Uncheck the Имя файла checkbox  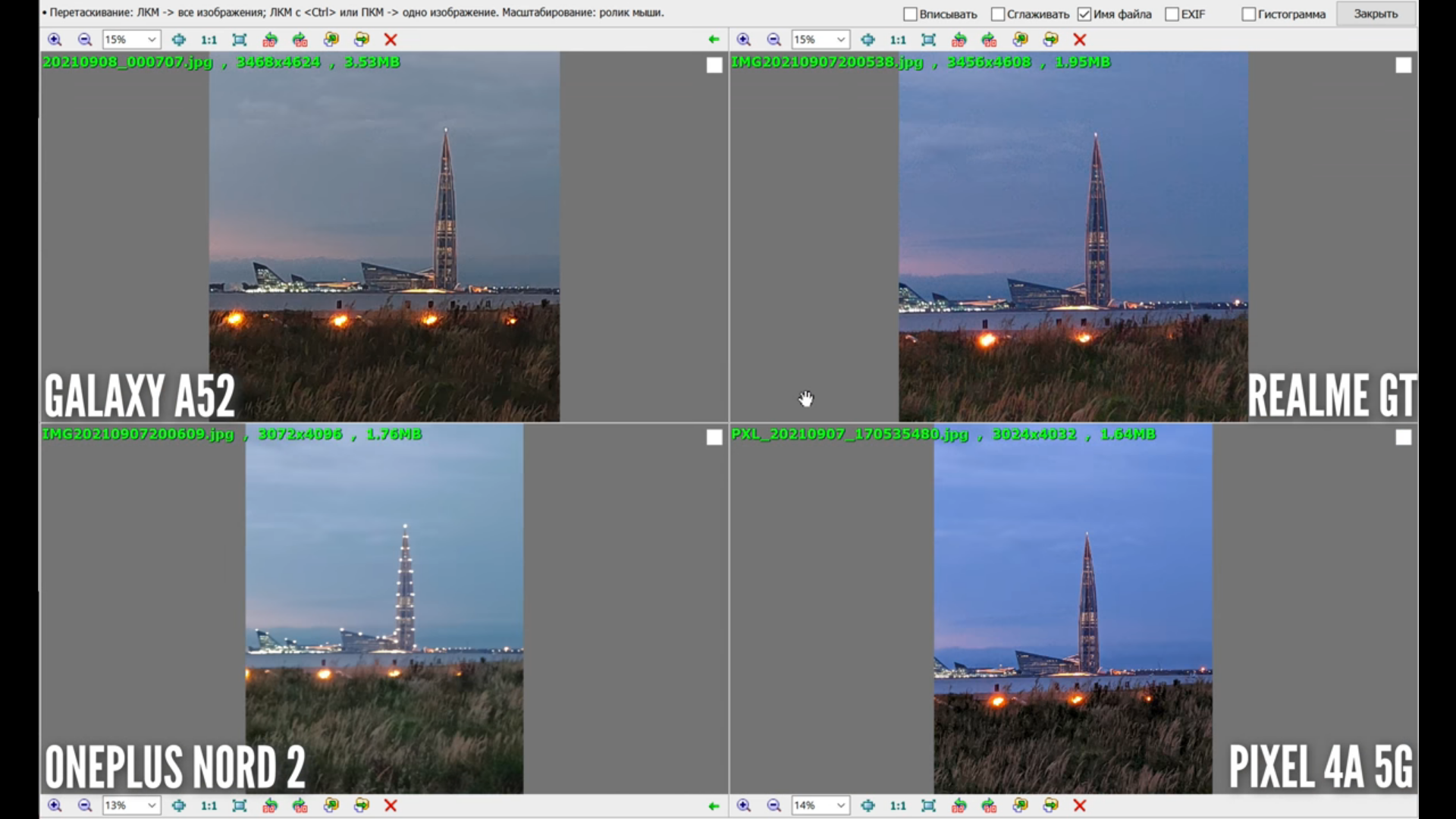(x=1084, y=14)
